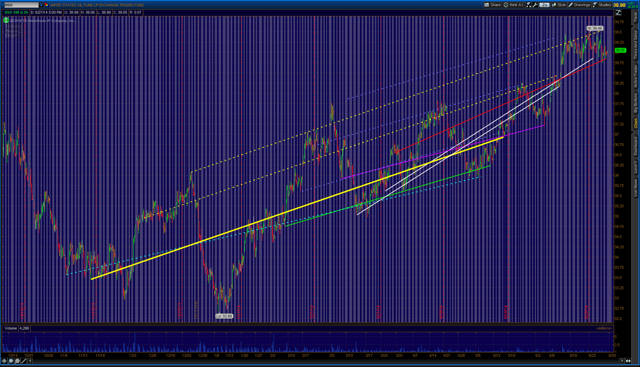The width and height of the screenshot is (640, 367).
Task: Expand the symbol selector dropdown arrow
Action: [x=41, y=5]
